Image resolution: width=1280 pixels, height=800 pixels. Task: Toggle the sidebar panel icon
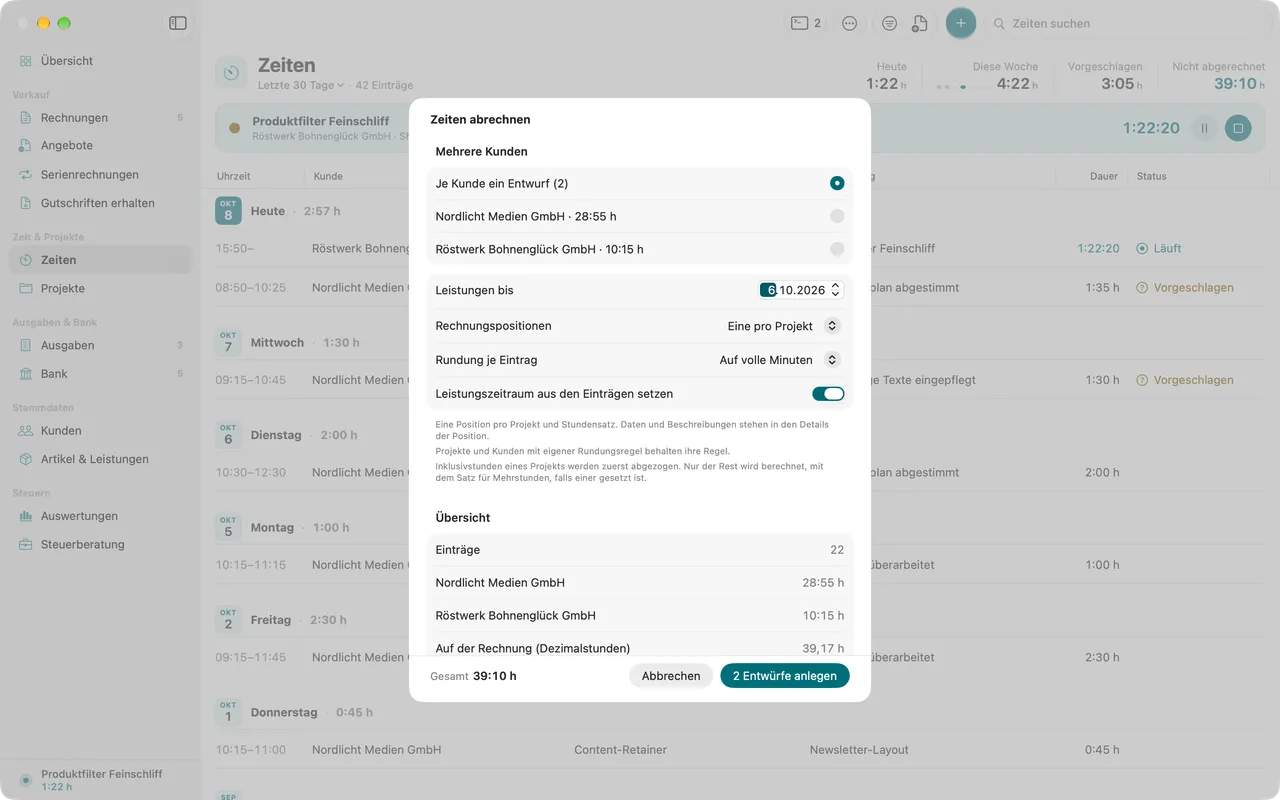point(178,23)
